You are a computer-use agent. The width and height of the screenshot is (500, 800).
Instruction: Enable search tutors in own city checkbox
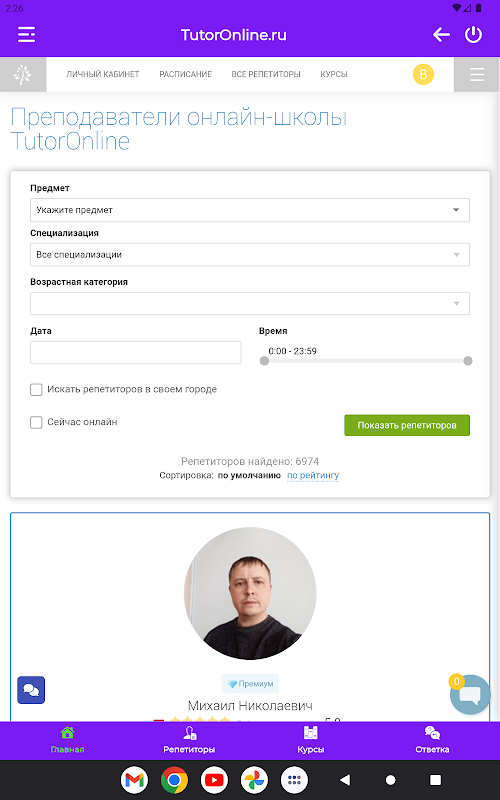[36, 390]
